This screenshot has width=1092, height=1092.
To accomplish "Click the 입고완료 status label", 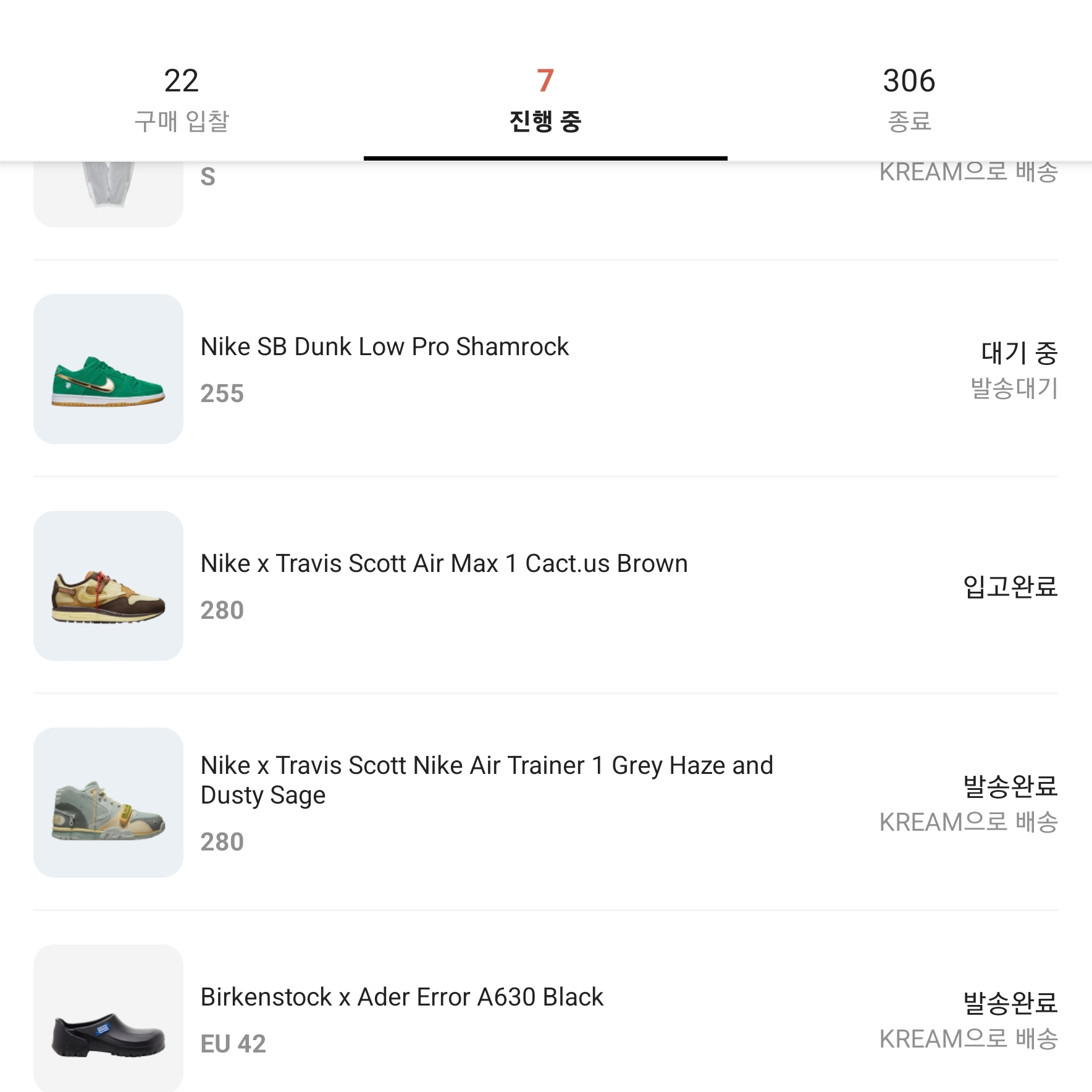I will (1010, 586).
